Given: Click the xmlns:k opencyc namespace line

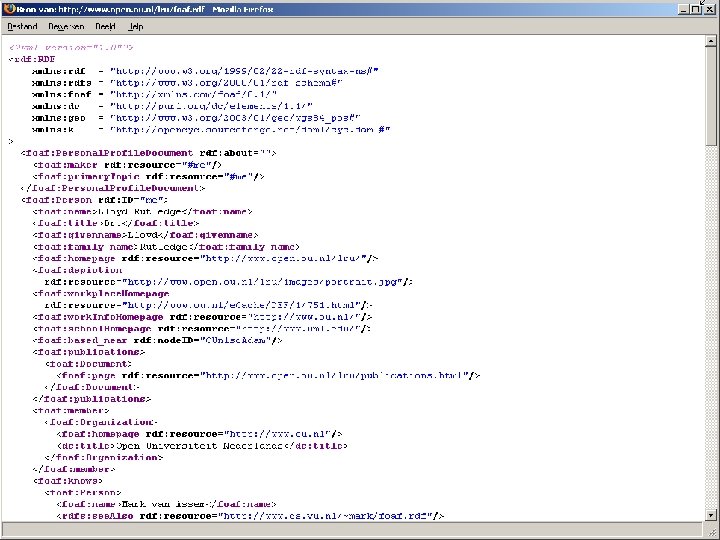Looking at the screenshot, I should (211, 130).
